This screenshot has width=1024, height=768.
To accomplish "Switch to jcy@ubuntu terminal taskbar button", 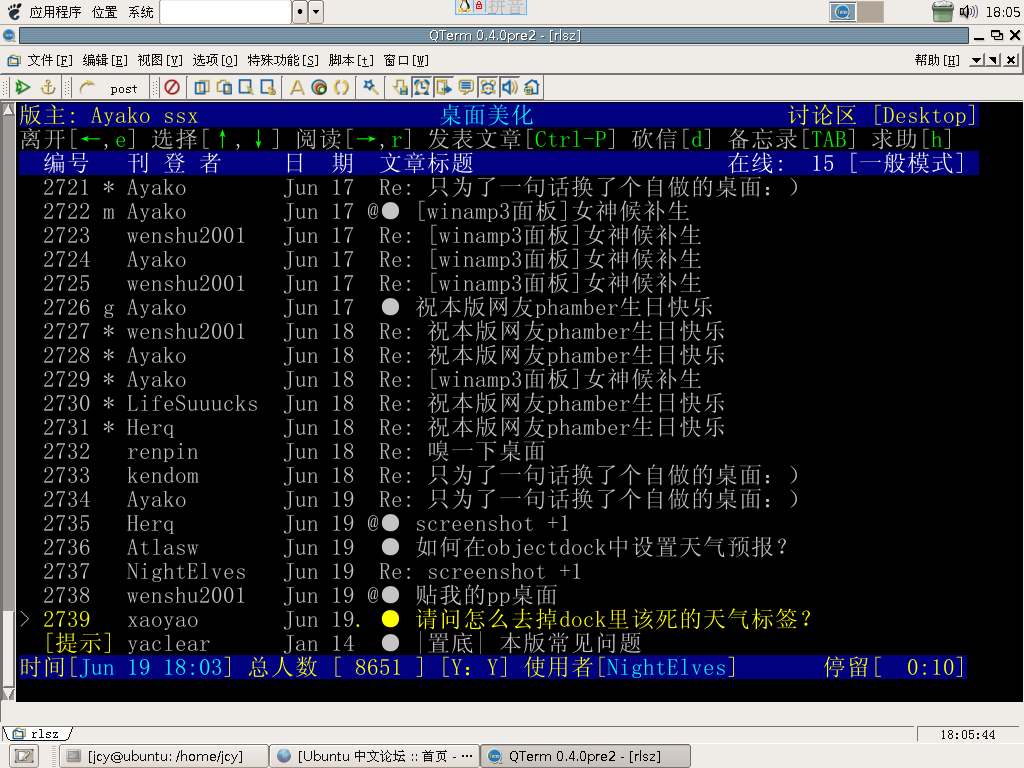I will pos(165,756).
